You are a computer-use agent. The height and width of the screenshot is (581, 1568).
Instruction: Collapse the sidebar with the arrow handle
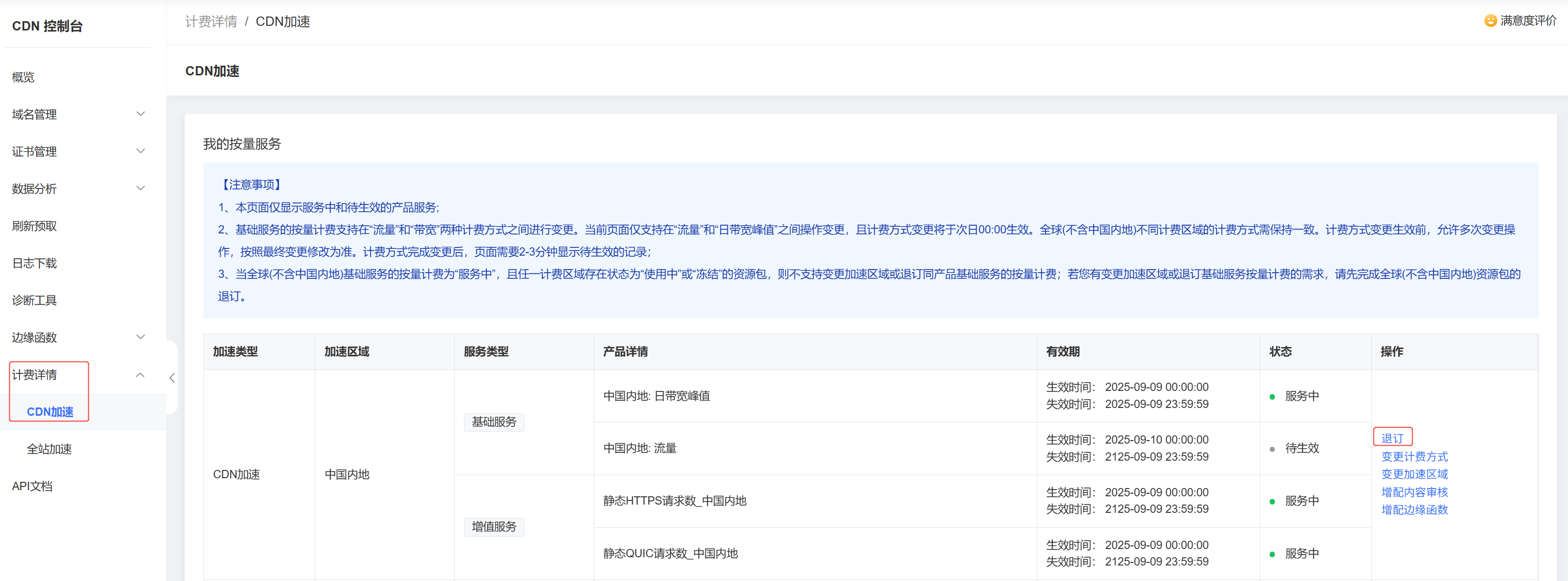point(172,378)
